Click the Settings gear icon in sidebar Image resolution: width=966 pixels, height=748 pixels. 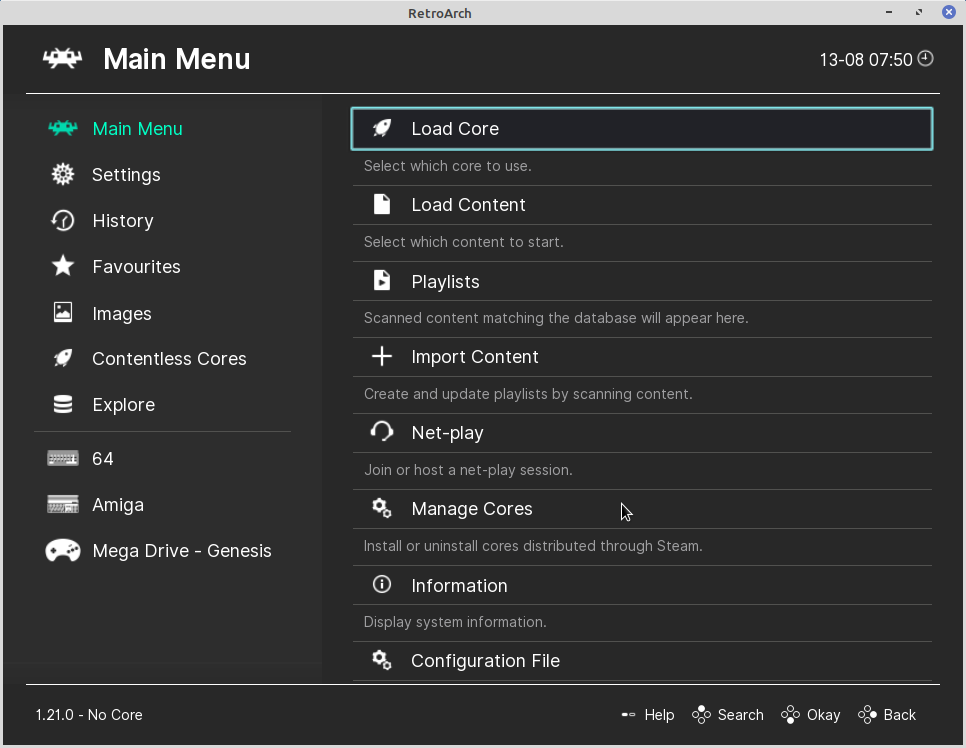[63, 174]
